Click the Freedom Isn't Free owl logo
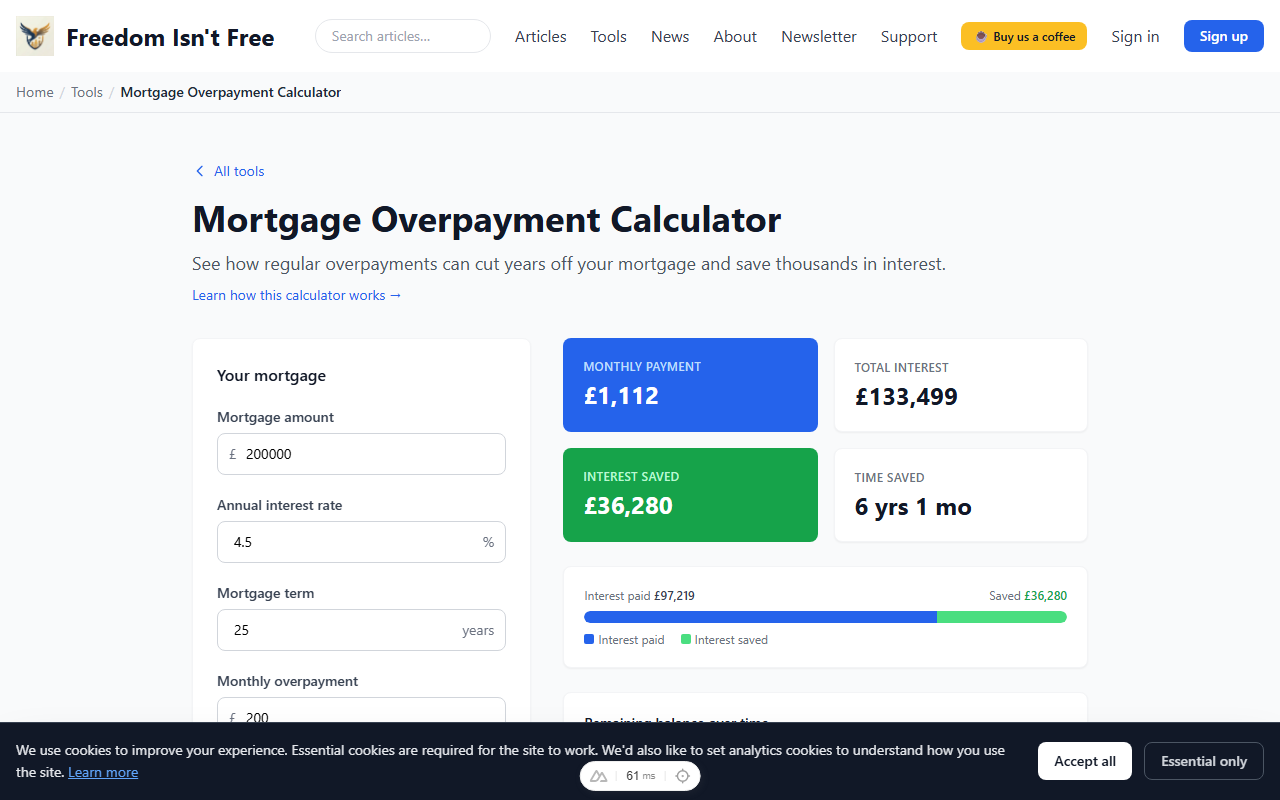The image size is (1280, 800). pos(34,35)
